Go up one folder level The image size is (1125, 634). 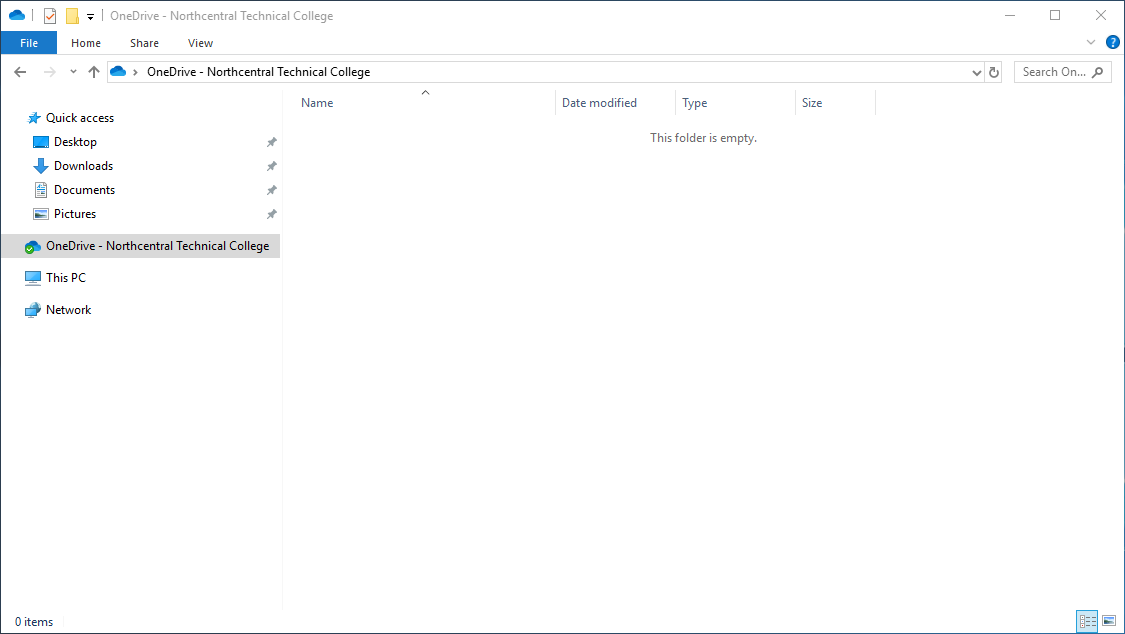(94, 72)
